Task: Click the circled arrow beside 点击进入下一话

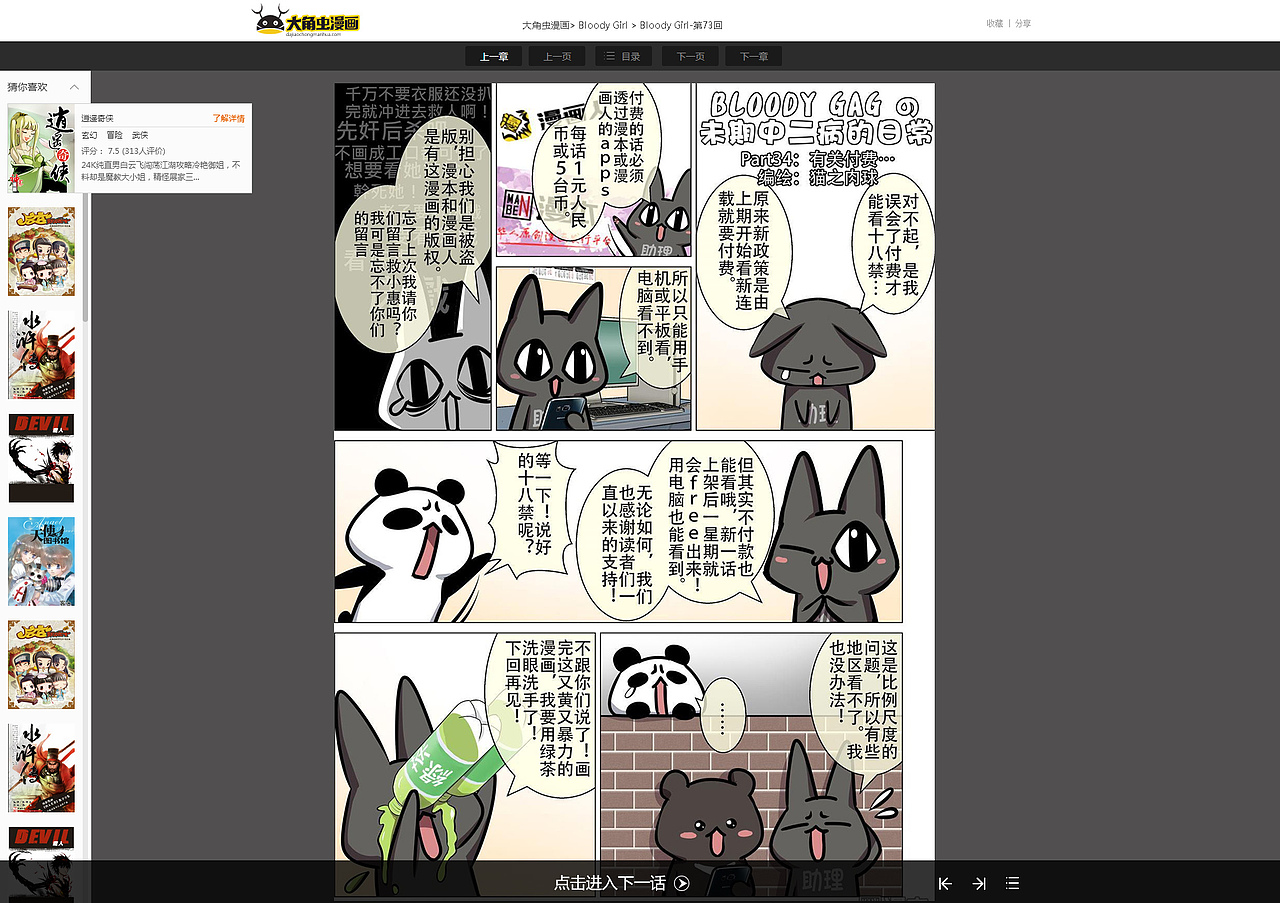Action: coord(682,883)
